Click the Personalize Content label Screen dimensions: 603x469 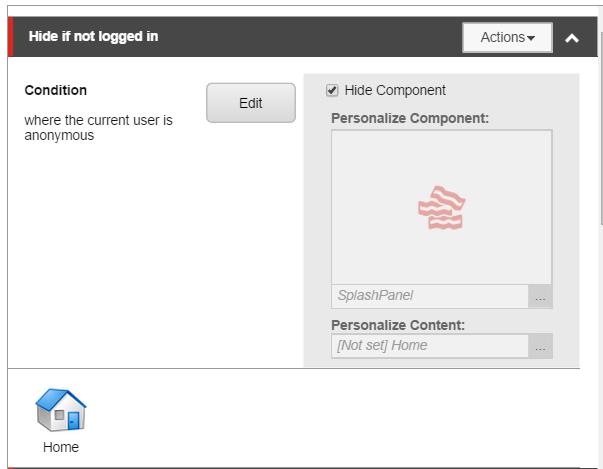tap(398, 325)
